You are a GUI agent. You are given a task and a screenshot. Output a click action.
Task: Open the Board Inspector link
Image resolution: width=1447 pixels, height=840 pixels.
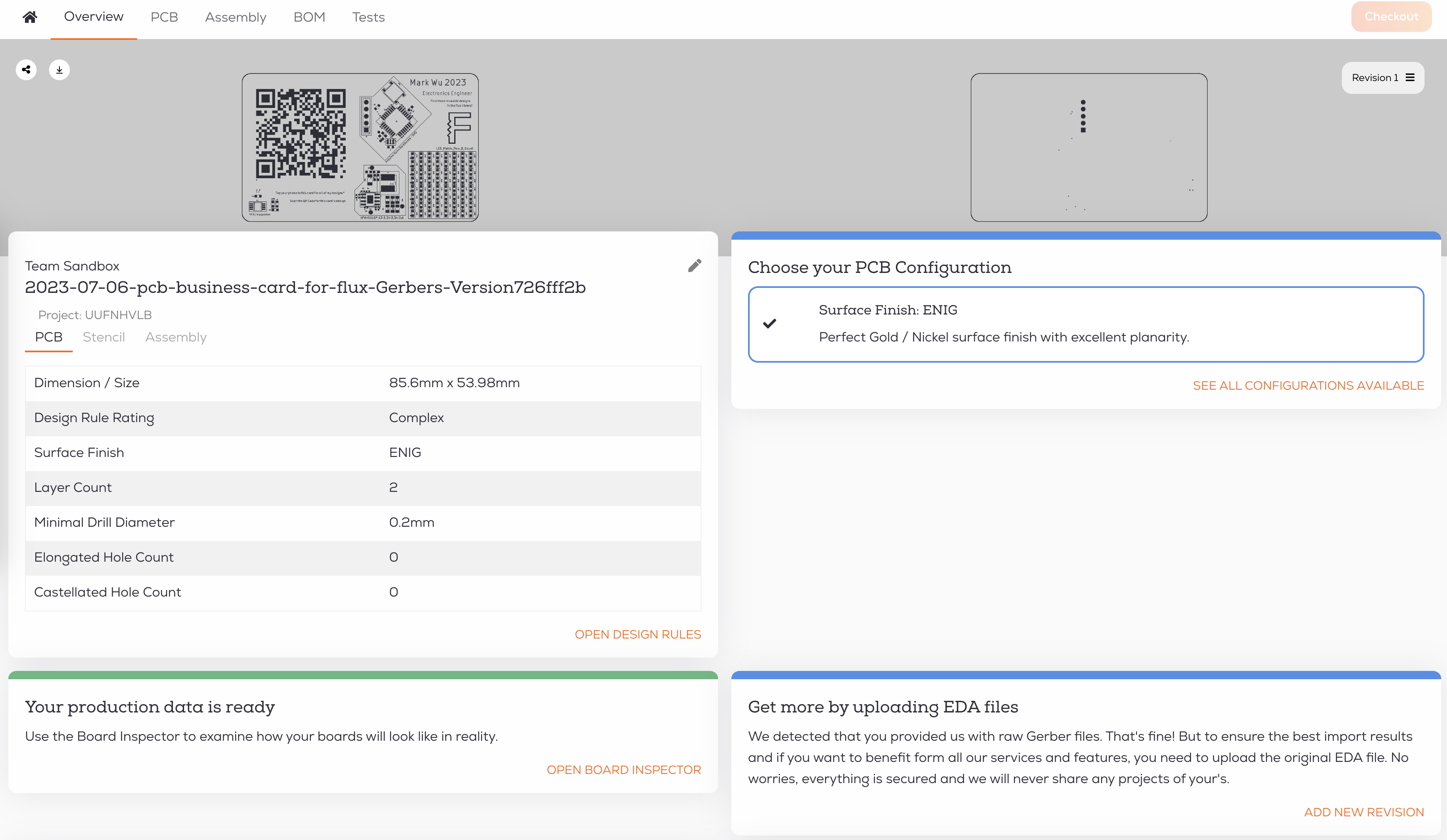tap(624, 769)
